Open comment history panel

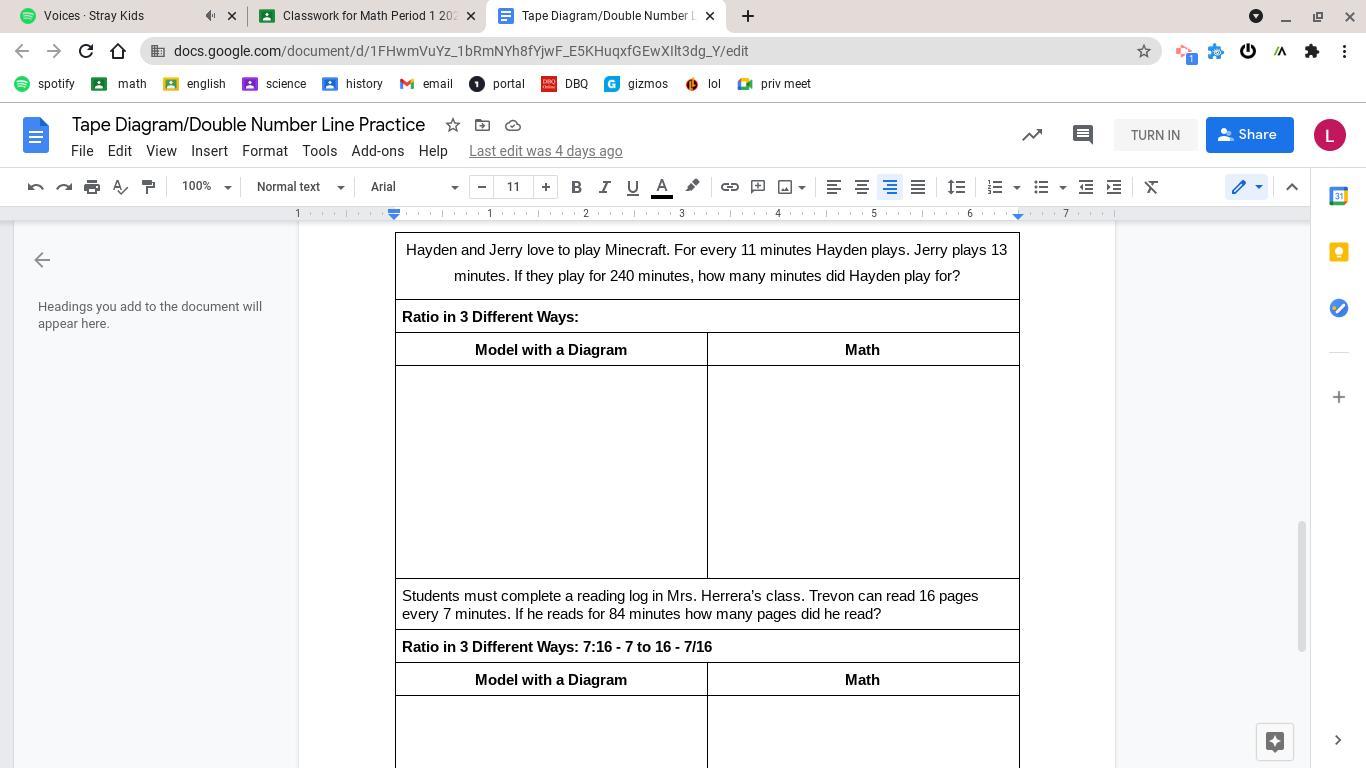pos(1082,135)
